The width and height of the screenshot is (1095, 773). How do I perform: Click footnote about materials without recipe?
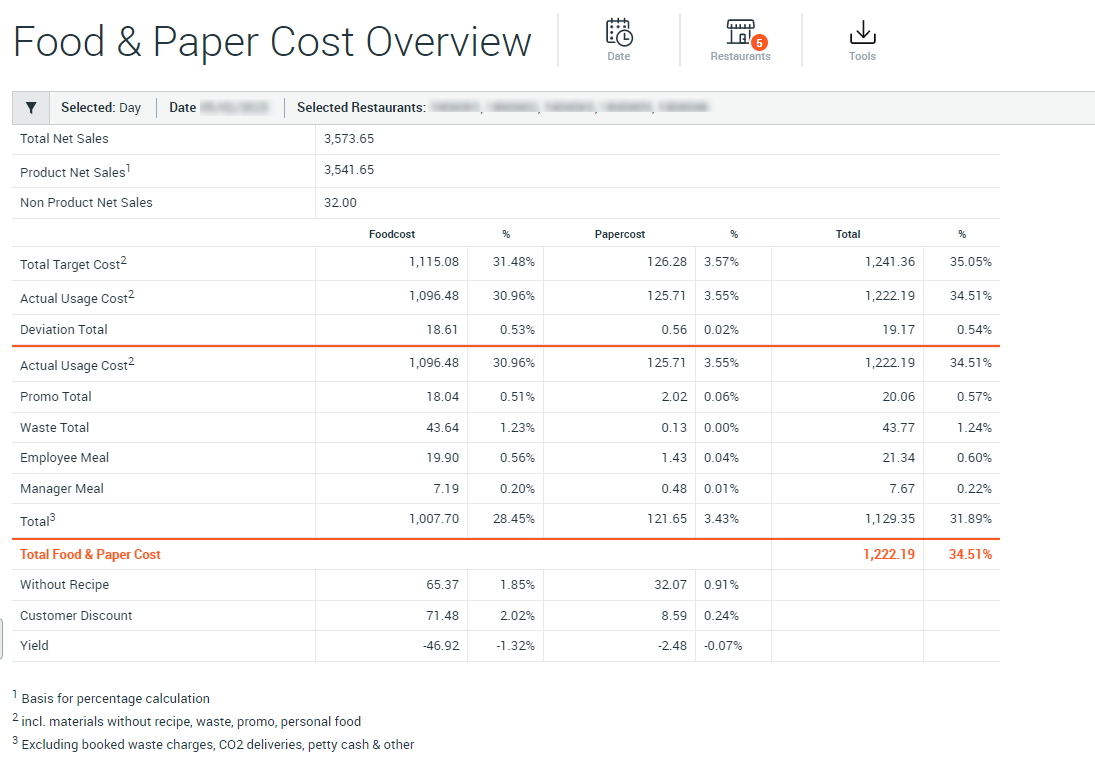191,721
